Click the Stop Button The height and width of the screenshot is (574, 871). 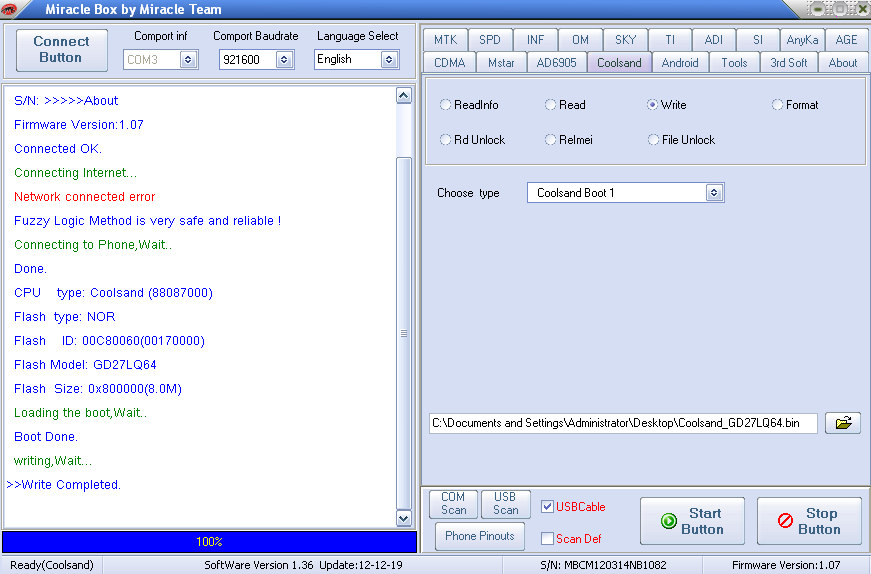pos(809,521)
